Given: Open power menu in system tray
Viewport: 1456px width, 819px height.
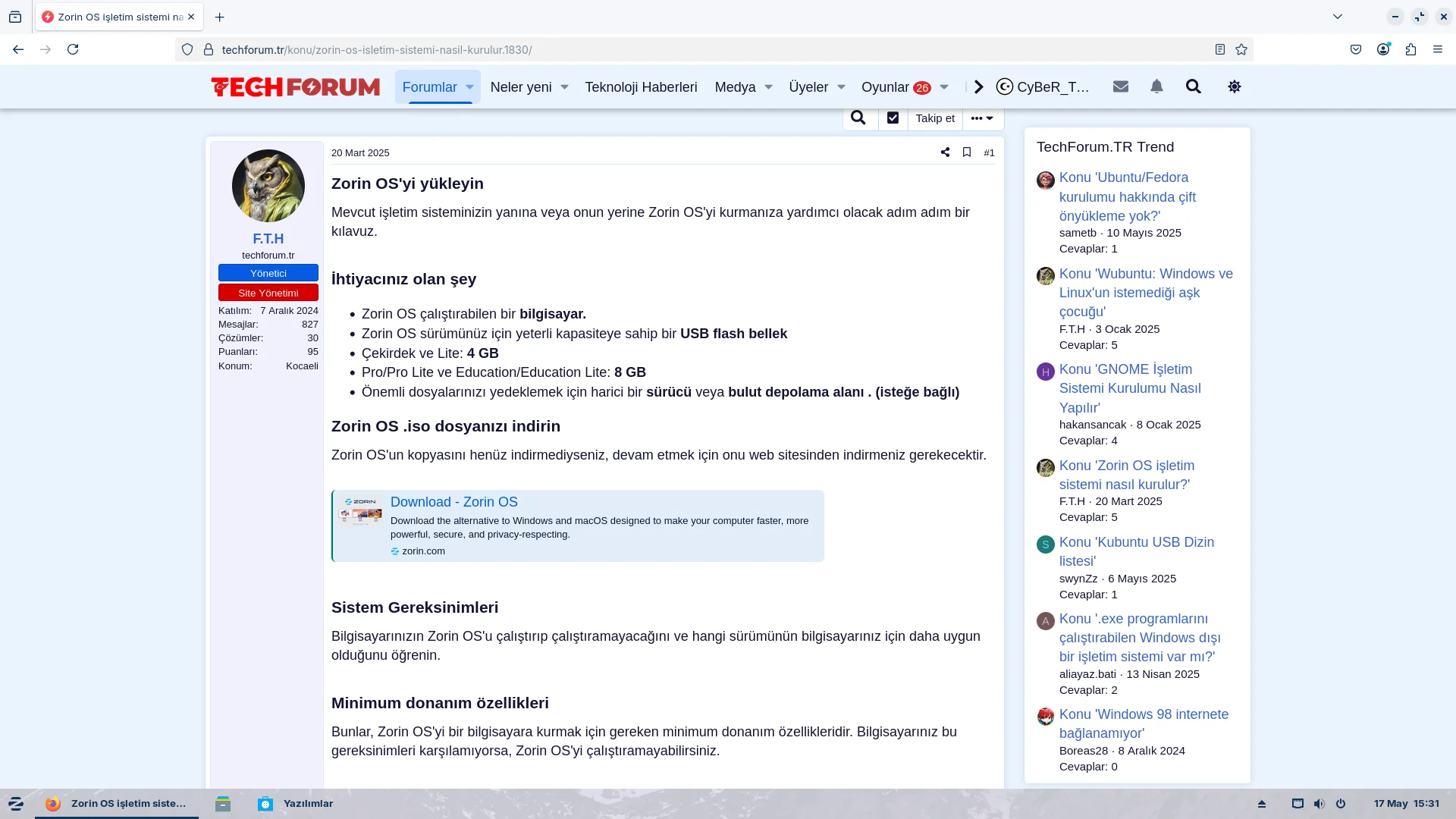Looking at the screenshot, I should coord(1341,804).
